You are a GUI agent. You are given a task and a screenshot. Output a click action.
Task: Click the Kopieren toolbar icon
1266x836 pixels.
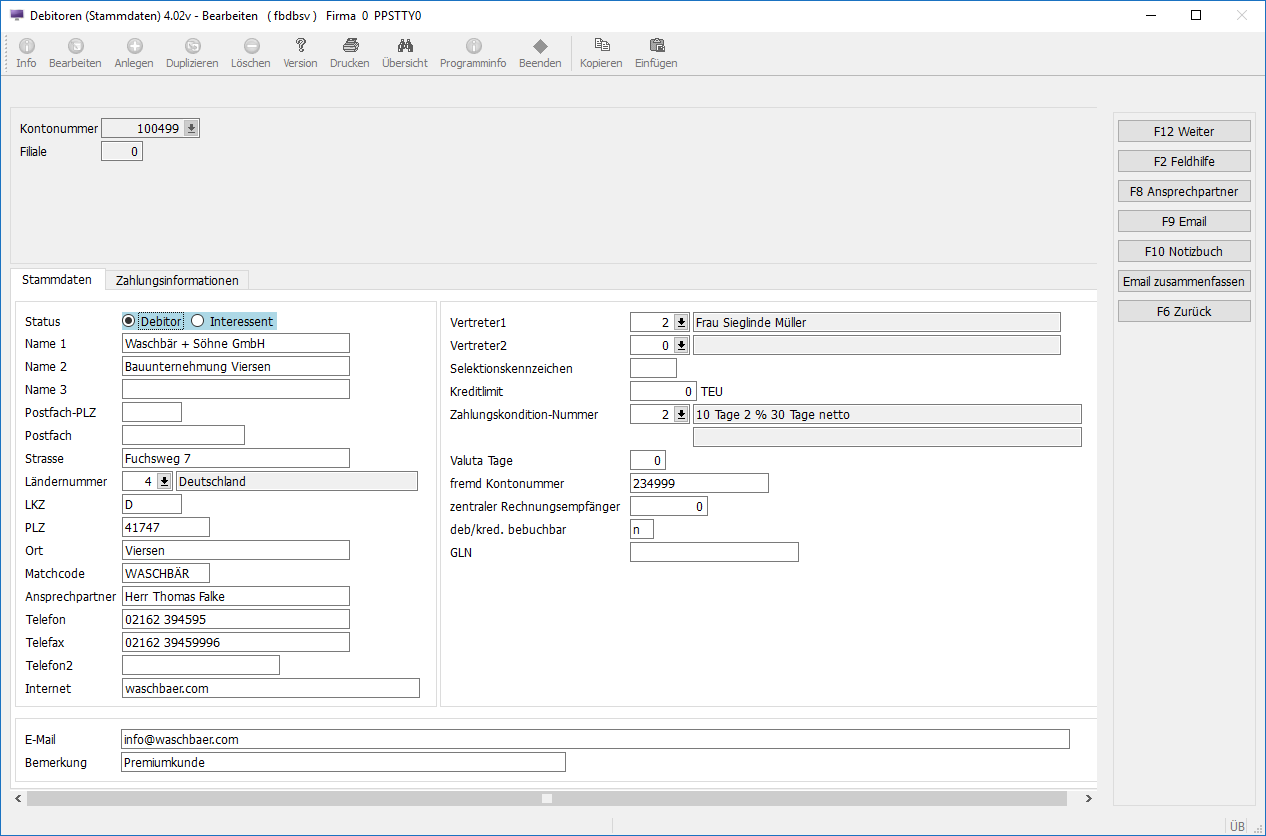[601, 46]
